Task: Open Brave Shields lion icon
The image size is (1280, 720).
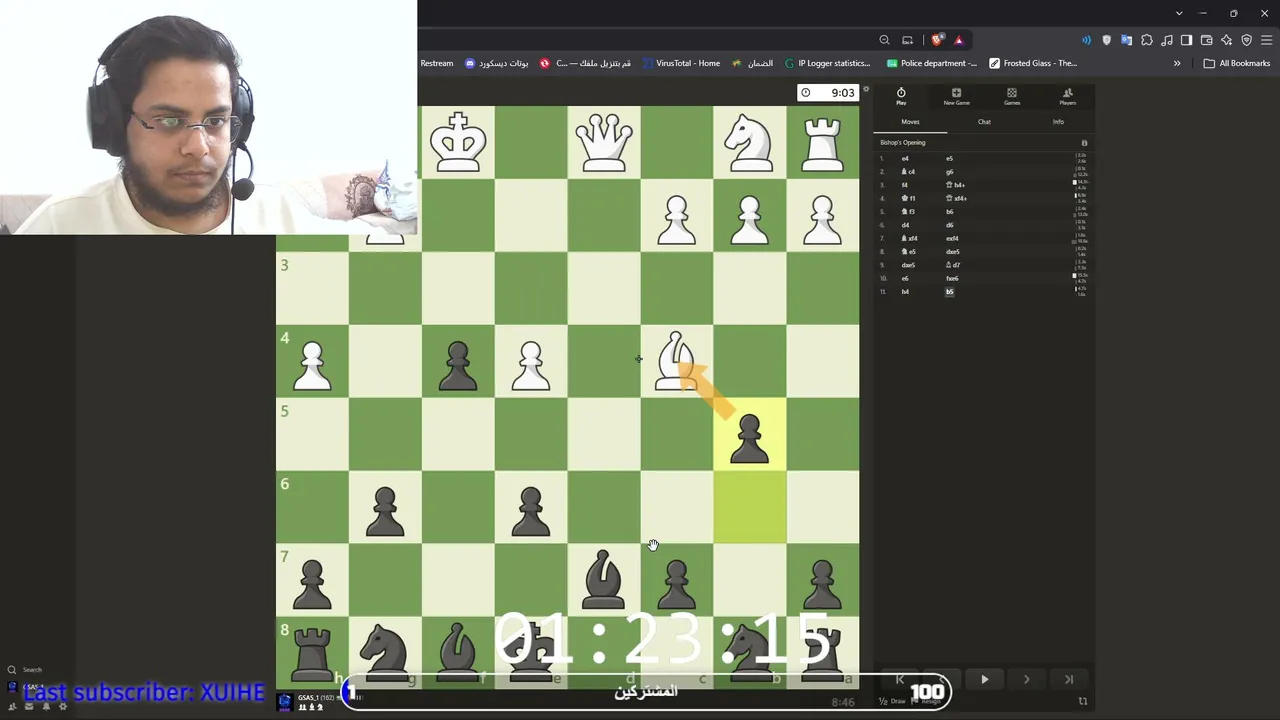Action: [936, 40]
